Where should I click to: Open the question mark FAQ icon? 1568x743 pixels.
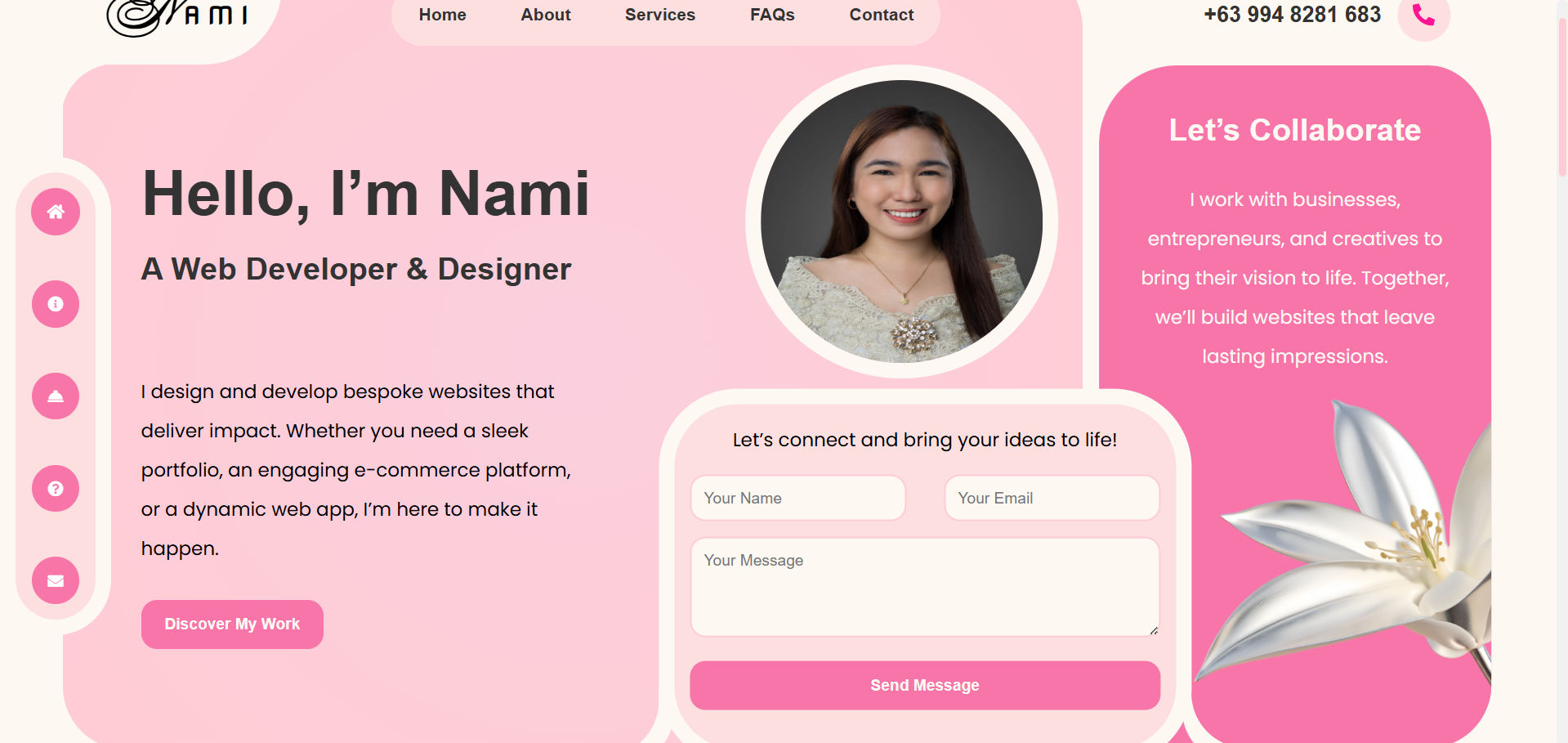[x=55, y=488]
